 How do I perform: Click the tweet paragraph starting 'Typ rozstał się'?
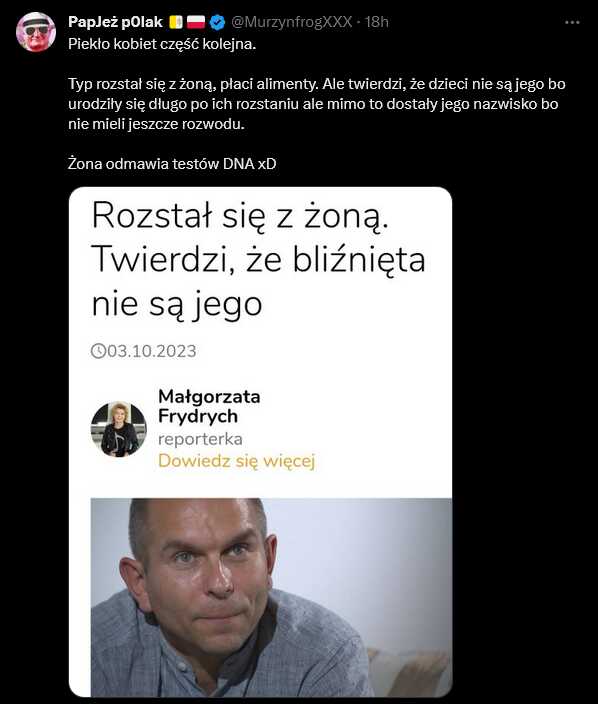point(317,104)
